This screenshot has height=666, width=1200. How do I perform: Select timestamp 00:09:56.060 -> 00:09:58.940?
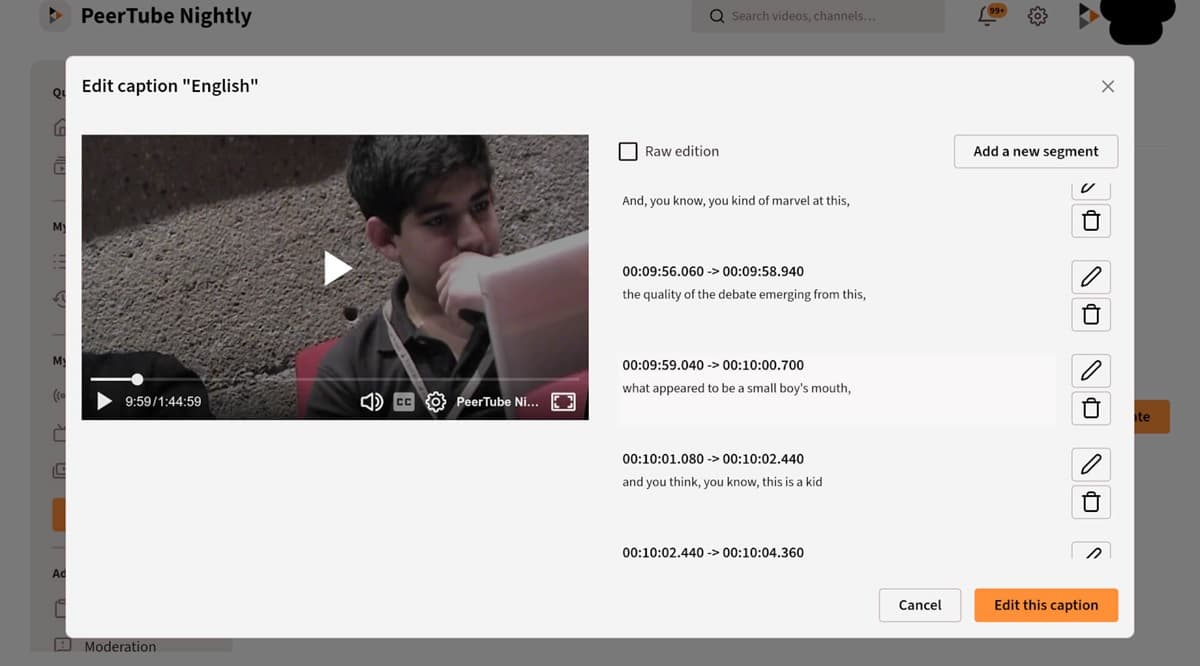tap(713, 271)
